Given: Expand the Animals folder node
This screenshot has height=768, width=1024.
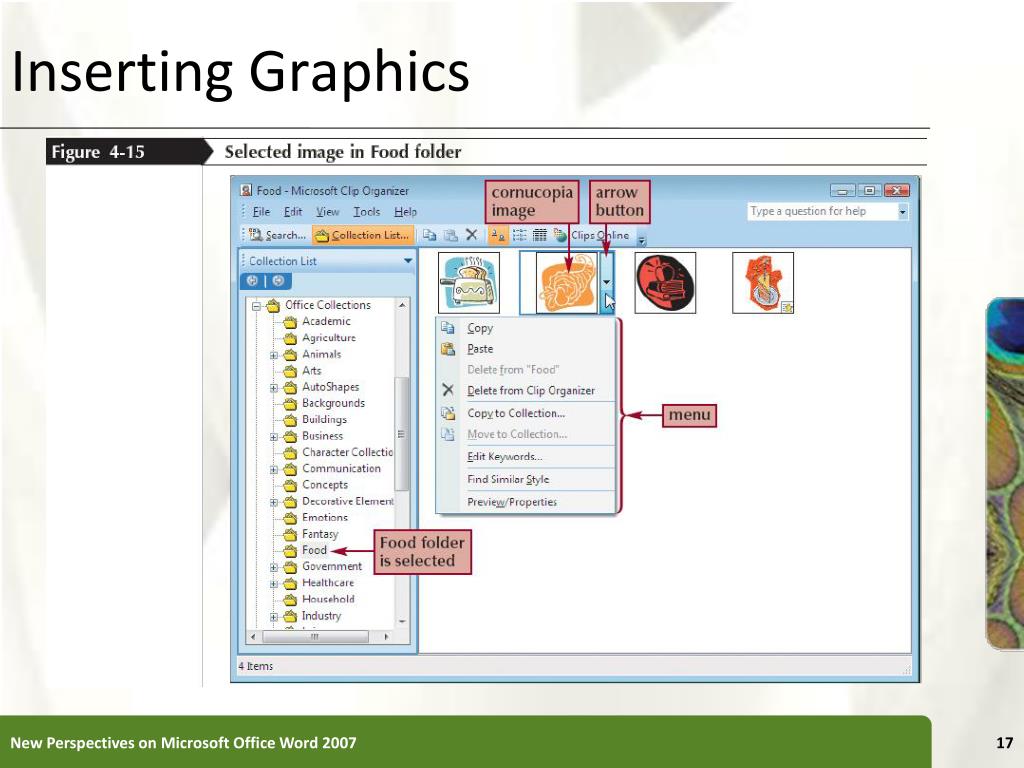Looking at the screenshot, I should coord(274,355).
